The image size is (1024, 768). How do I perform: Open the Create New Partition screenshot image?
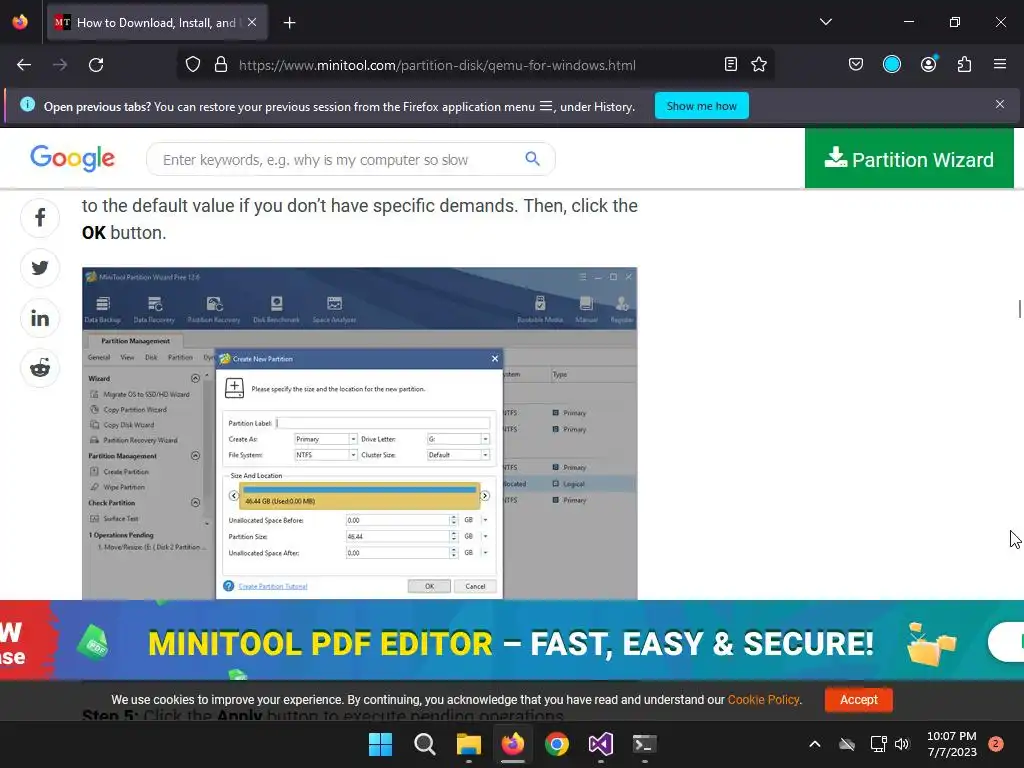tap(359, 433)
